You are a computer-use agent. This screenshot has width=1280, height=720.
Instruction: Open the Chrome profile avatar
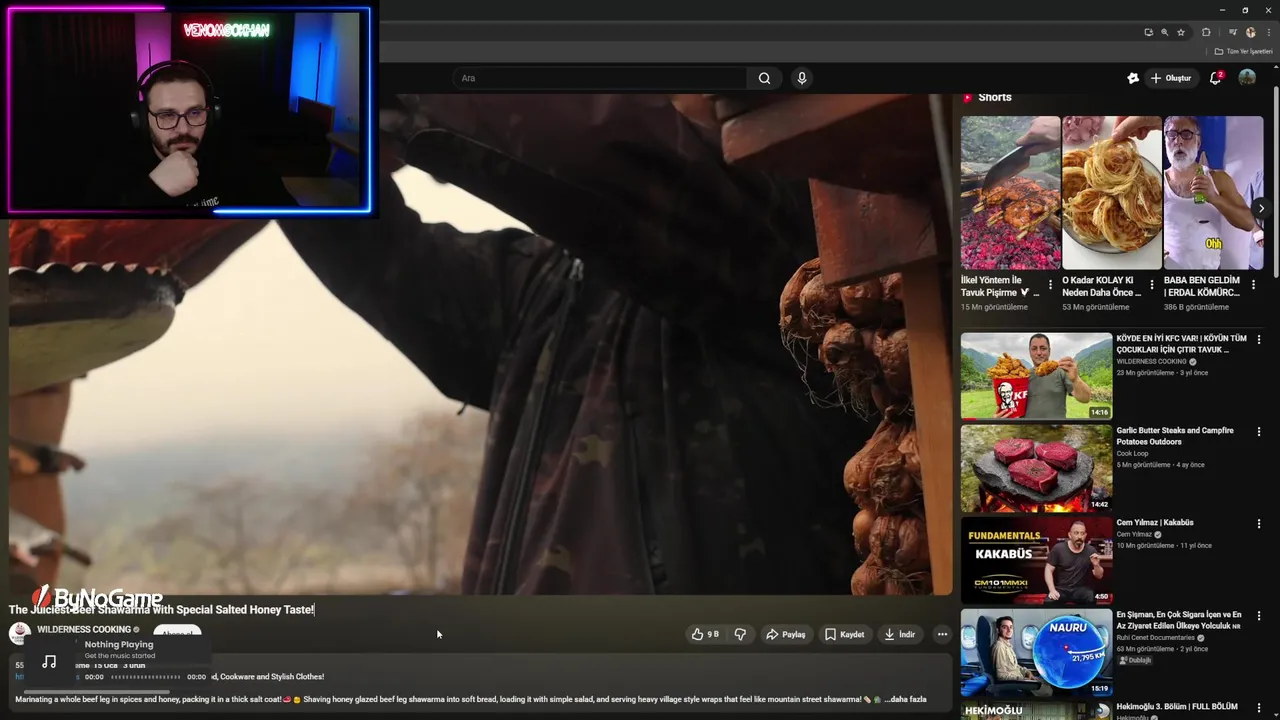[1250, 32]
